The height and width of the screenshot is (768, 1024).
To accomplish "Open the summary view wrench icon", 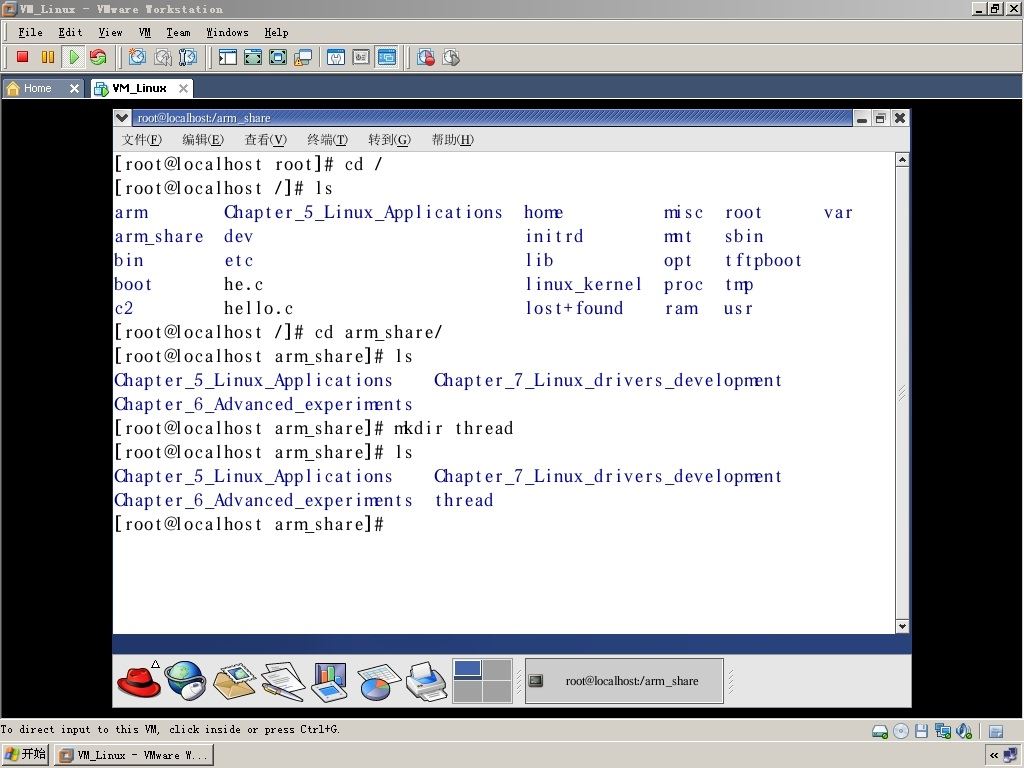I will (x=336, y=57).
